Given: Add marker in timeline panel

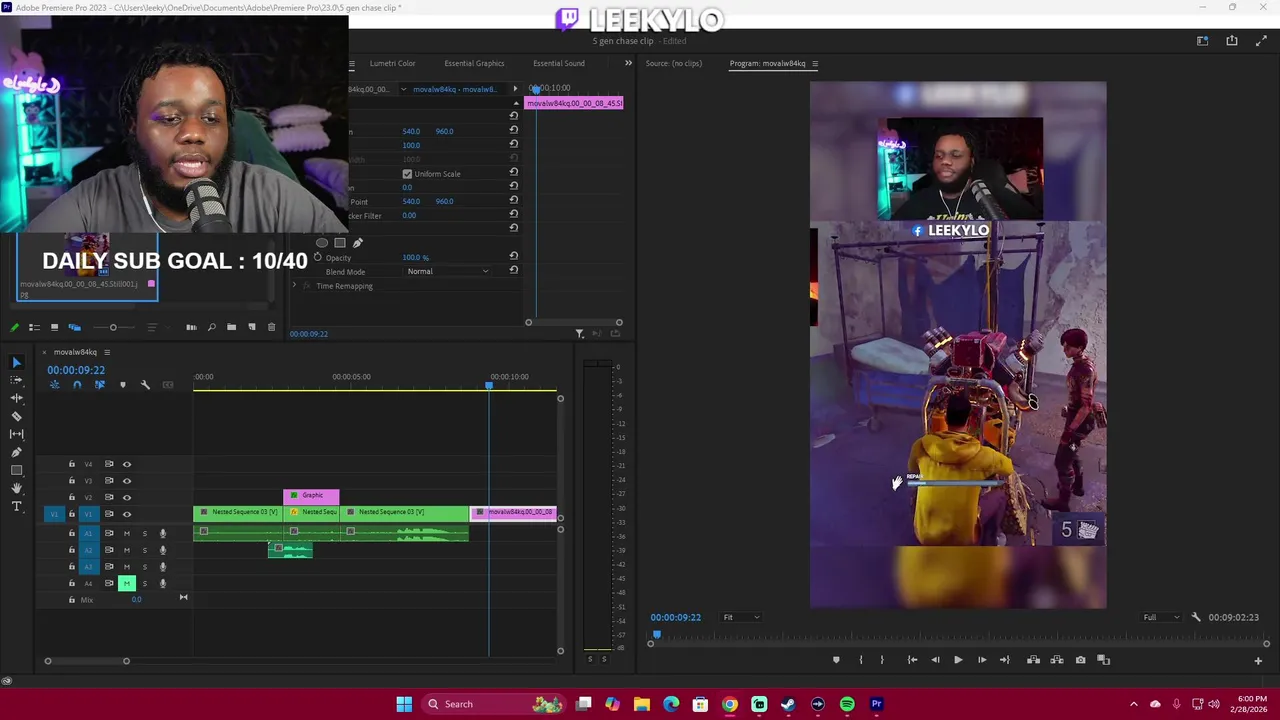Looking at the screenshot, I should 123,385.
